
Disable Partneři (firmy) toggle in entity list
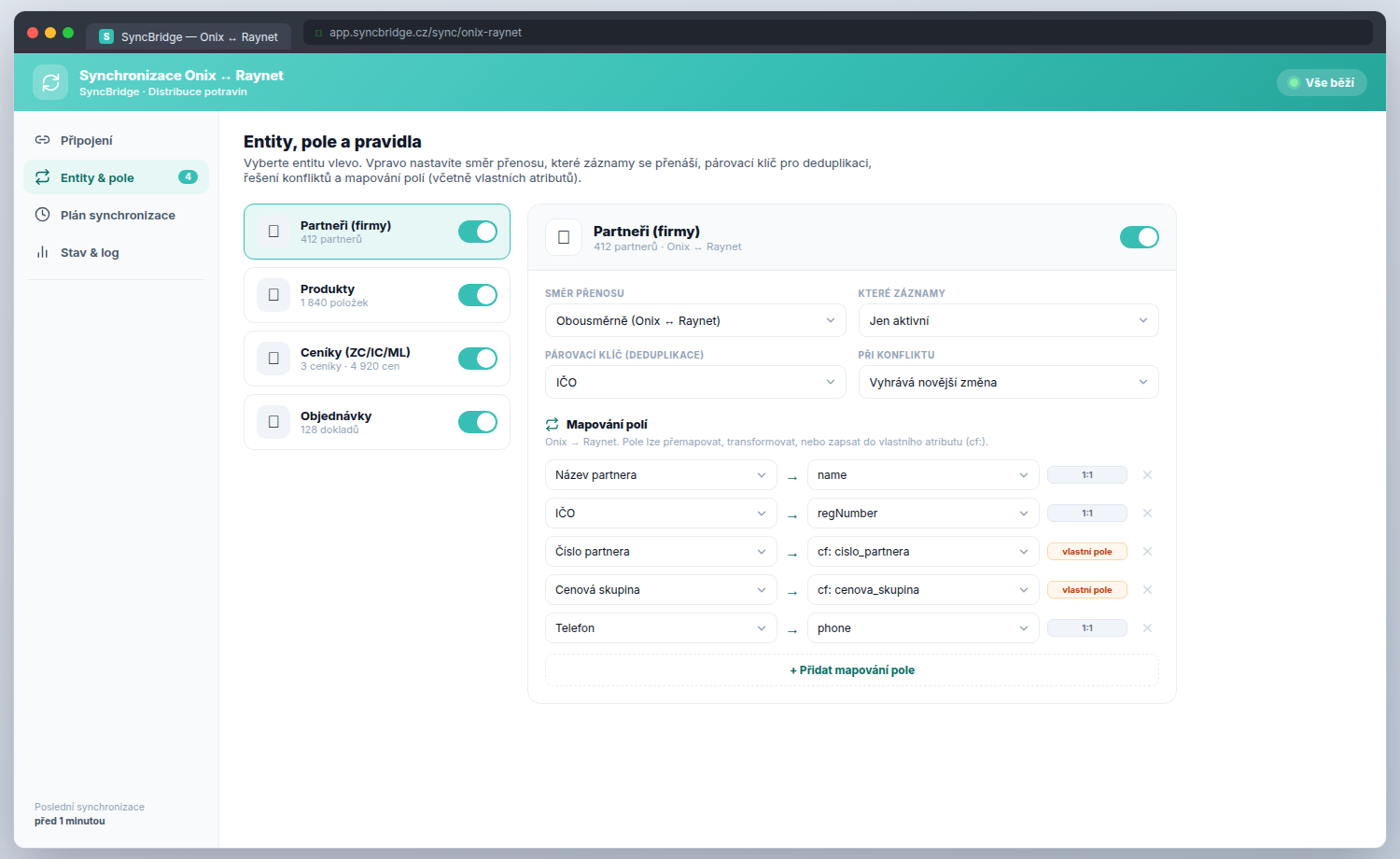tap(478, 232)
